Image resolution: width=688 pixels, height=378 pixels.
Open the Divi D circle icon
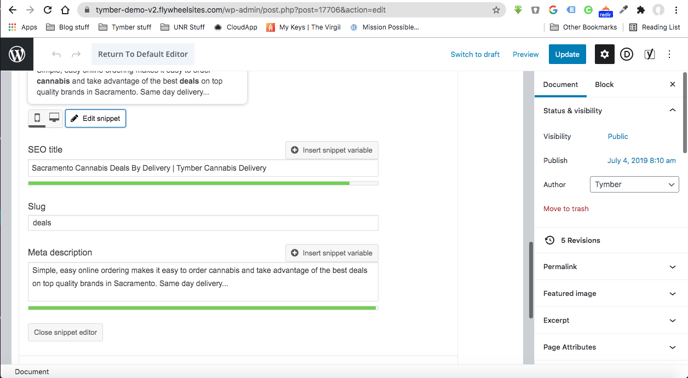coord(627,54)
